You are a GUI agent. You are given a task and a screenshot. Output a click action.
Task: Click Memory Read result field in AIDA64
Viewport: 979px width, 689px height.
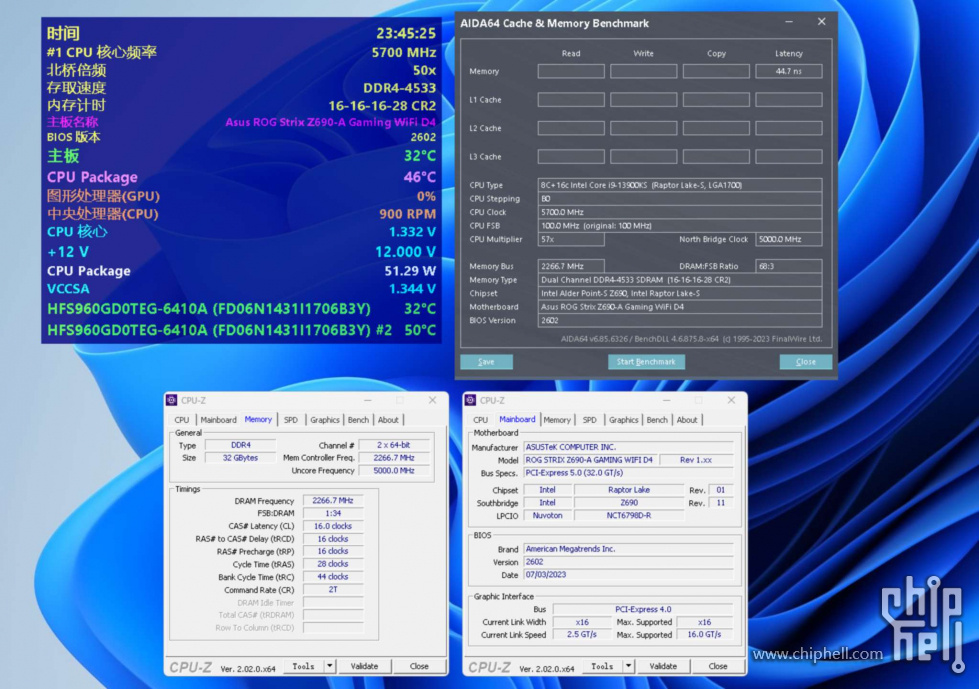(571, 71)
